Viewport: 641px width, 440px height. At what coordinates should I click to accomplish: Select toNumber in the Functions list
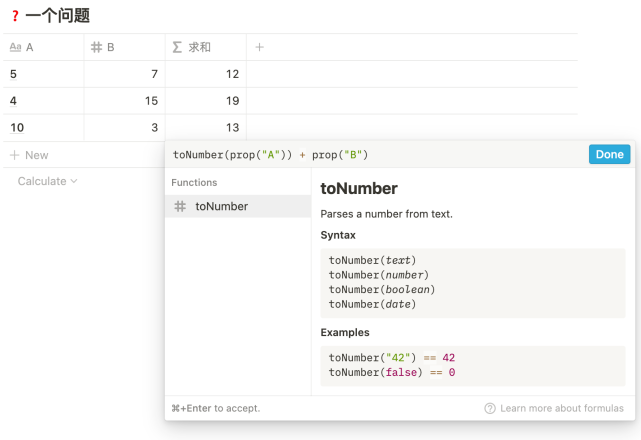pyautogui.click(x=221, y=206)
